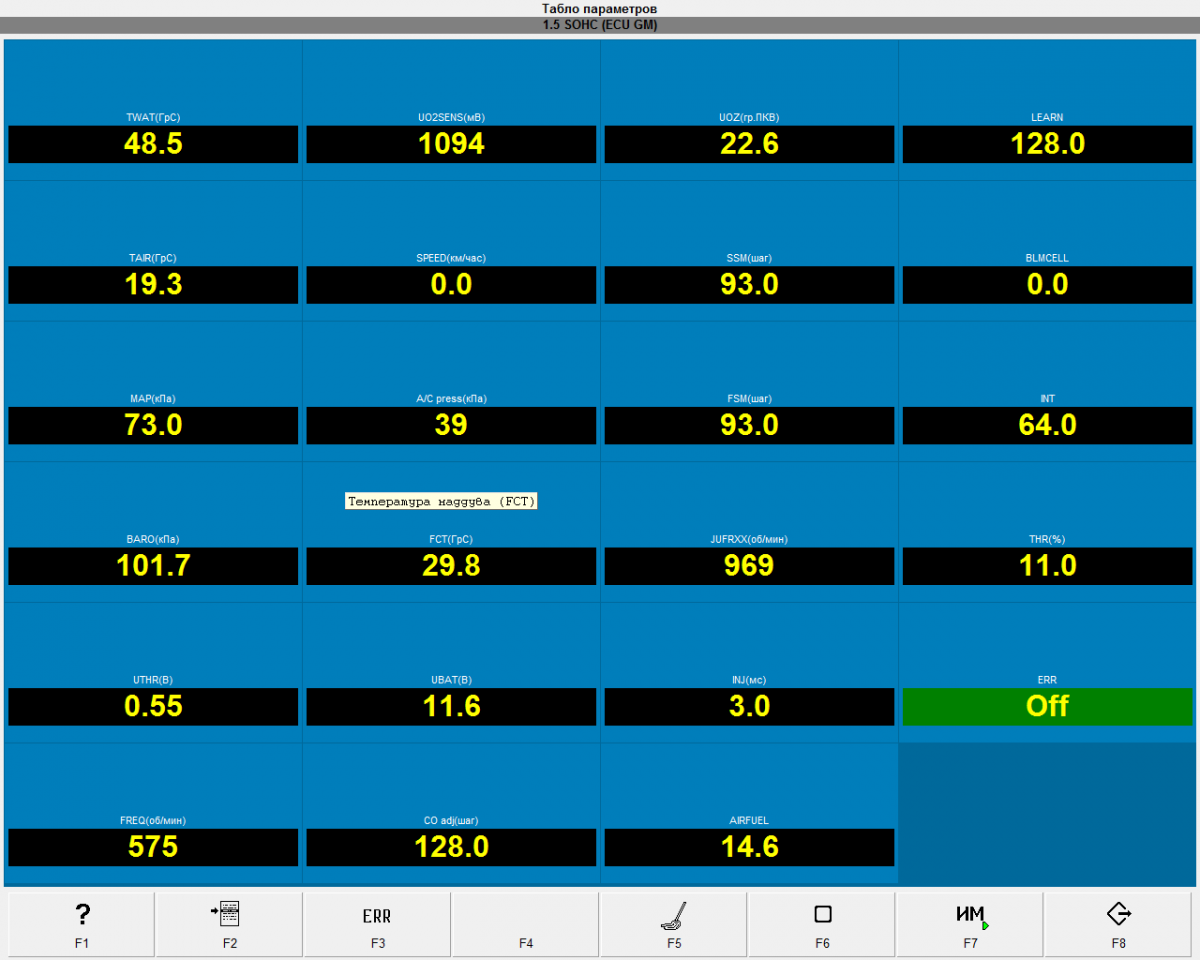Screen dimensions: 1200x960
Task: Click the empty F4 function button
Action: pyautogui.click(x=526, y=925)
